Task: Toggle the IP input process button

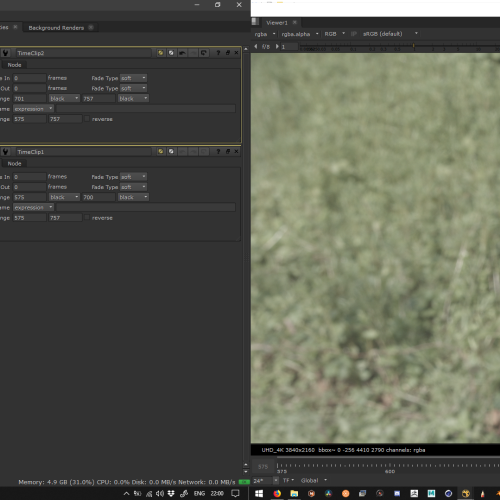Action: tap(354, 34)
